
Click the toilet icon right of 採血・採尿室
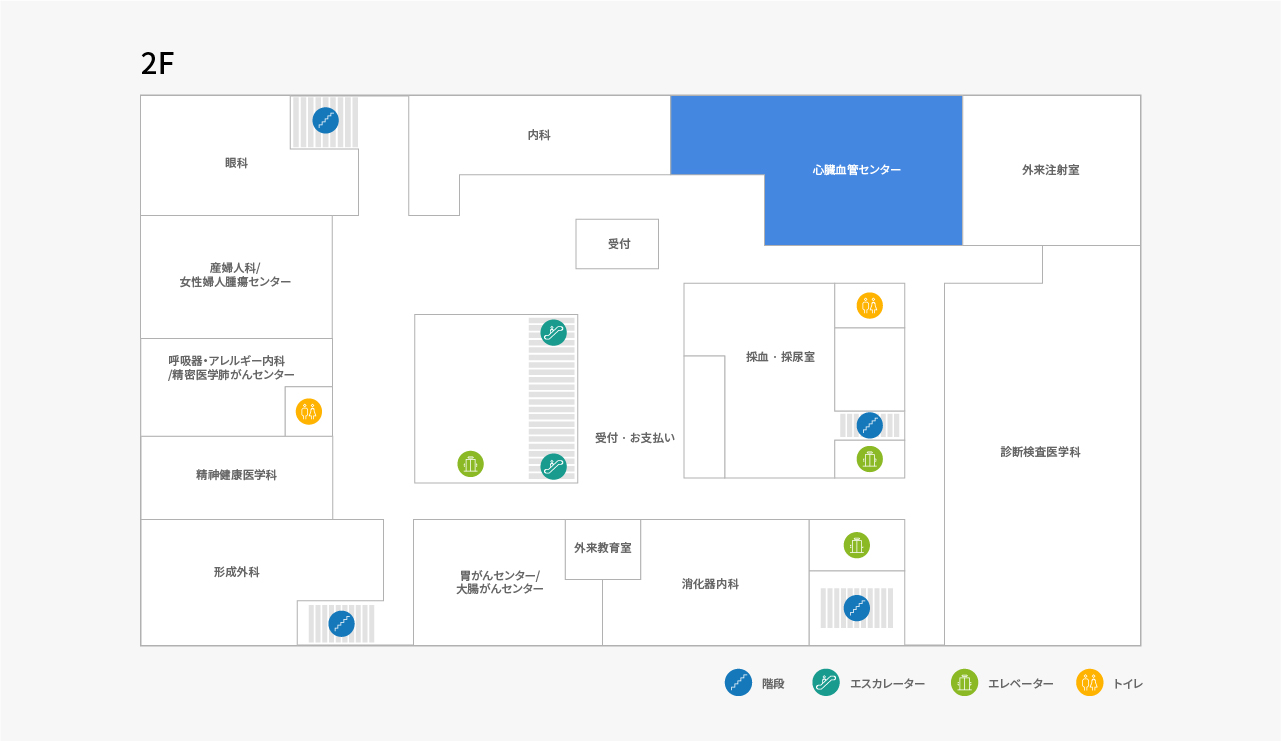tap(870, 305)
